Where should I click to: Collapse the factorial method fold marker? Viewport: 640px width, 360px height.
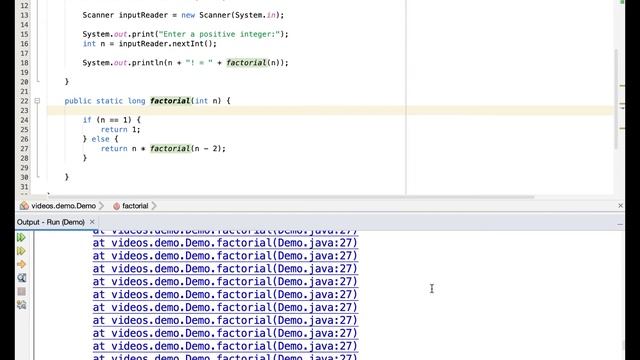pyautogui.click(x=37, y=100)
